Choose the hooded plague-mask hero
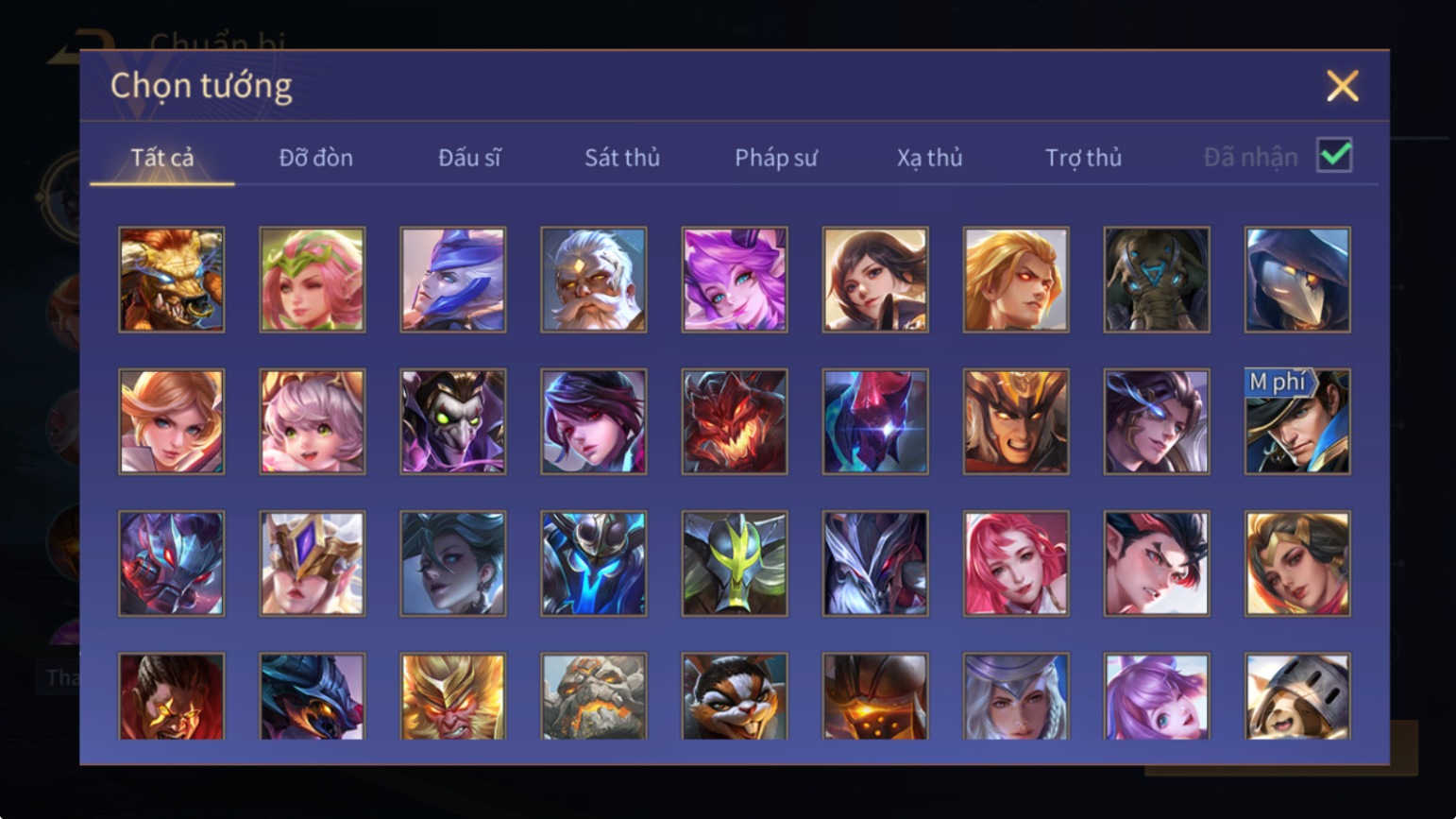This screenshot has height=819, width=1456. tap(1297, 280)
